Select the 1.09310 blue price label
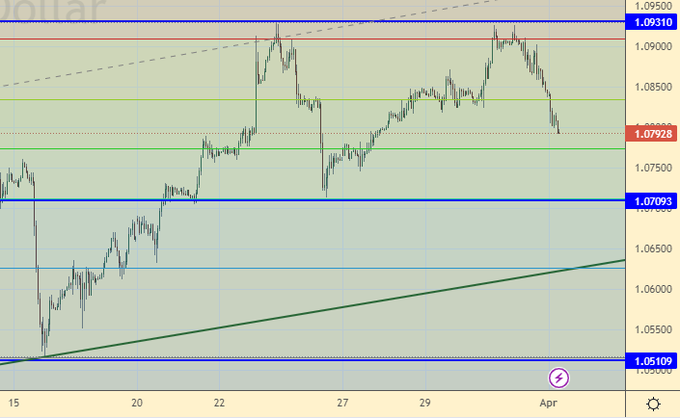 point(652,21)
